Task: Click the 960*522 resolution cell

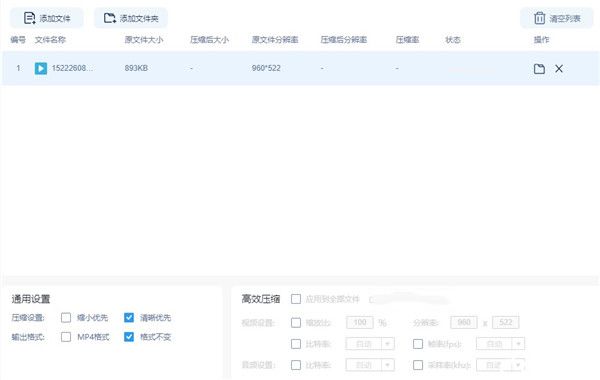Action: 266,68
